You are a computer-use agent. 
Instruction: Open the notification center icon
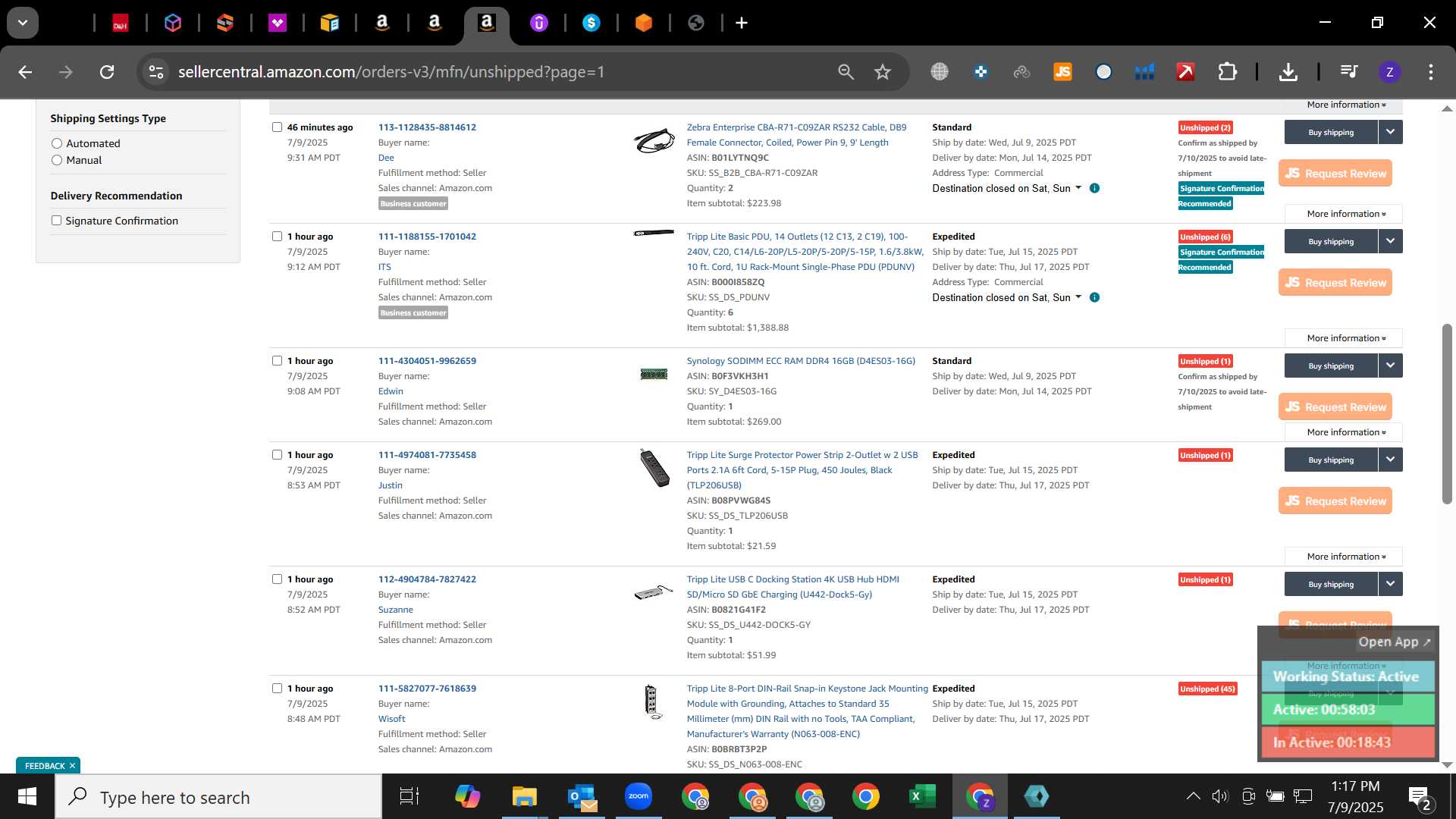(1419, 797)
